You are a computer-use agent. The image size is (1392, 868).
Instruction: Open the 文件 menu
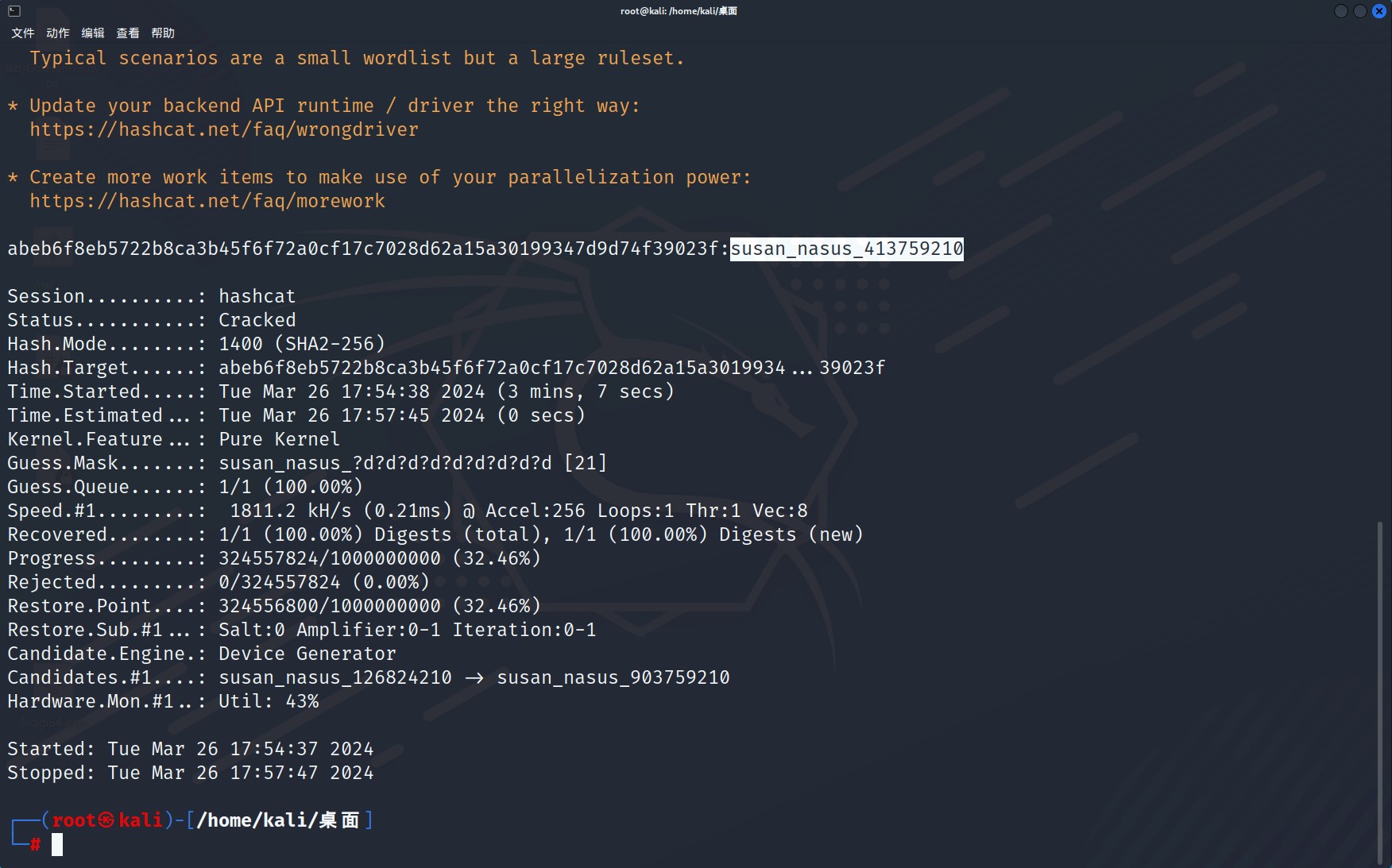pos(23,33)
